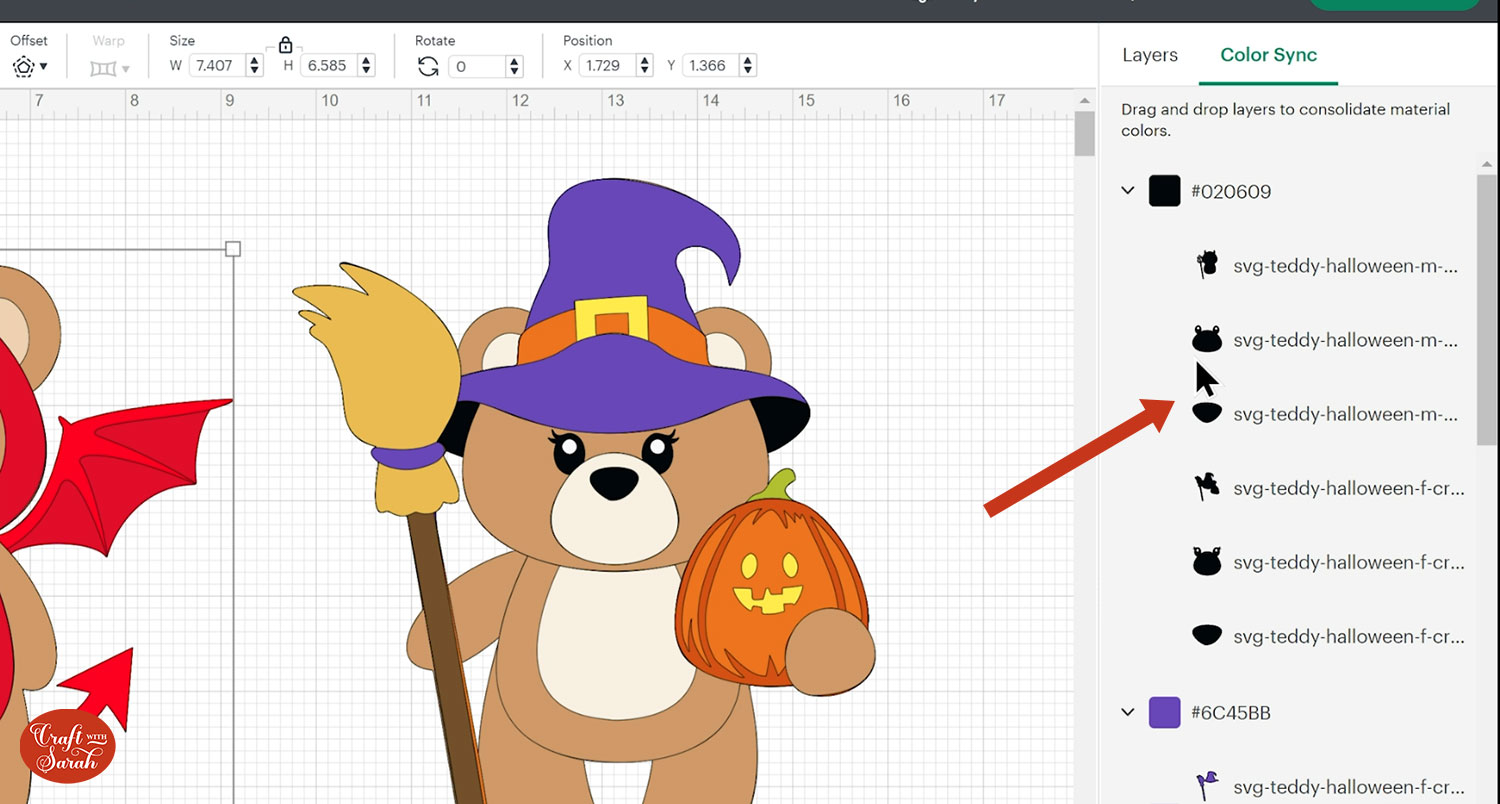Click the Rotate angle input field

point(477,67)
